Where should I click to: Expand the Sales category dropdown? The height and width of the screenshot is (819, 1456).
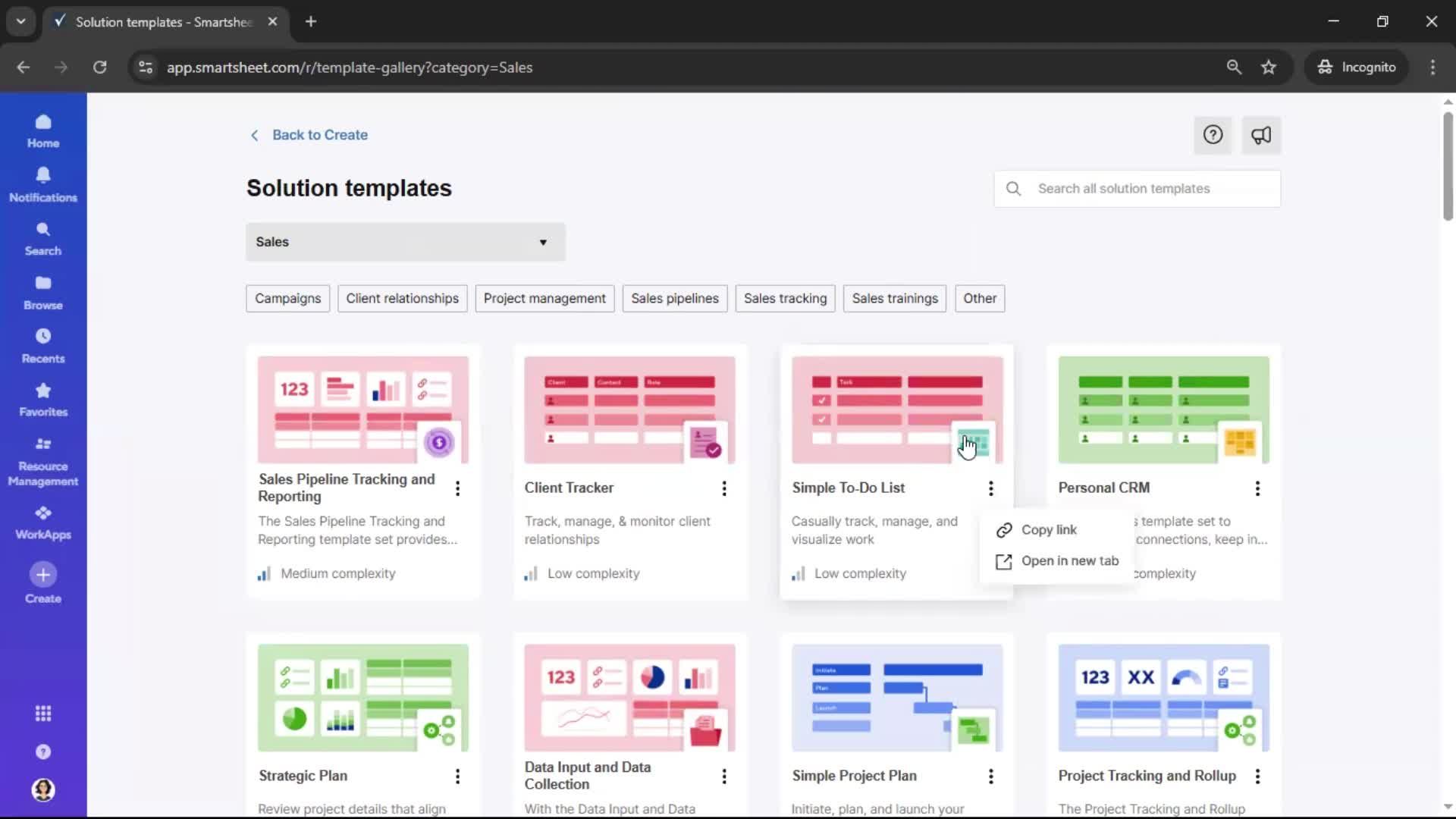coord(405,242)
